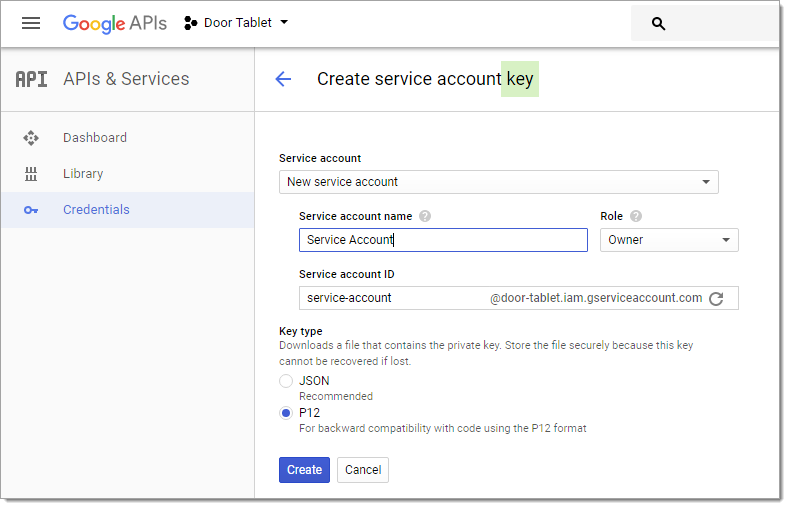Open the Door Tablet project selector

[x=236, y=23]
